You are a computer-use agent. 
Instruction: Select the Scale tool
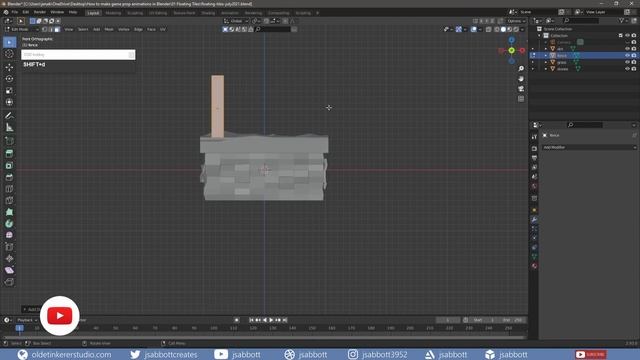point(9,90)
